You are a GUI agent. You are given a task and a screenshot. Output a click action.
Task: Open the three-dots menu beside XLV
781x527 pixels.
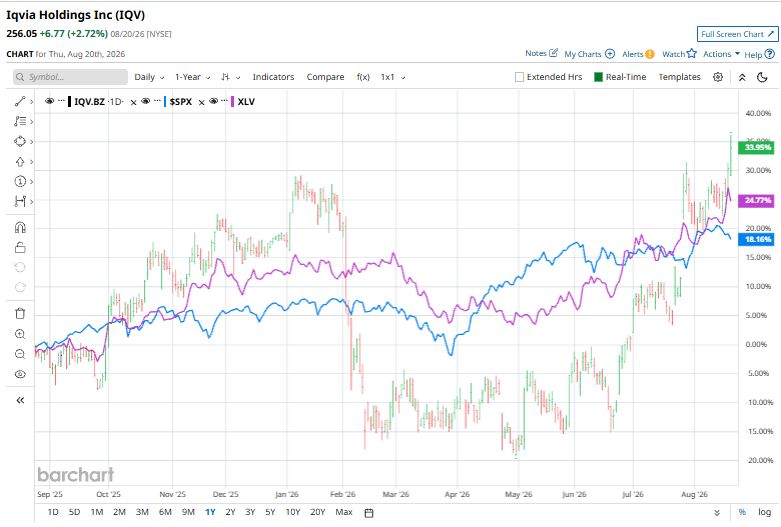point(225,101)
